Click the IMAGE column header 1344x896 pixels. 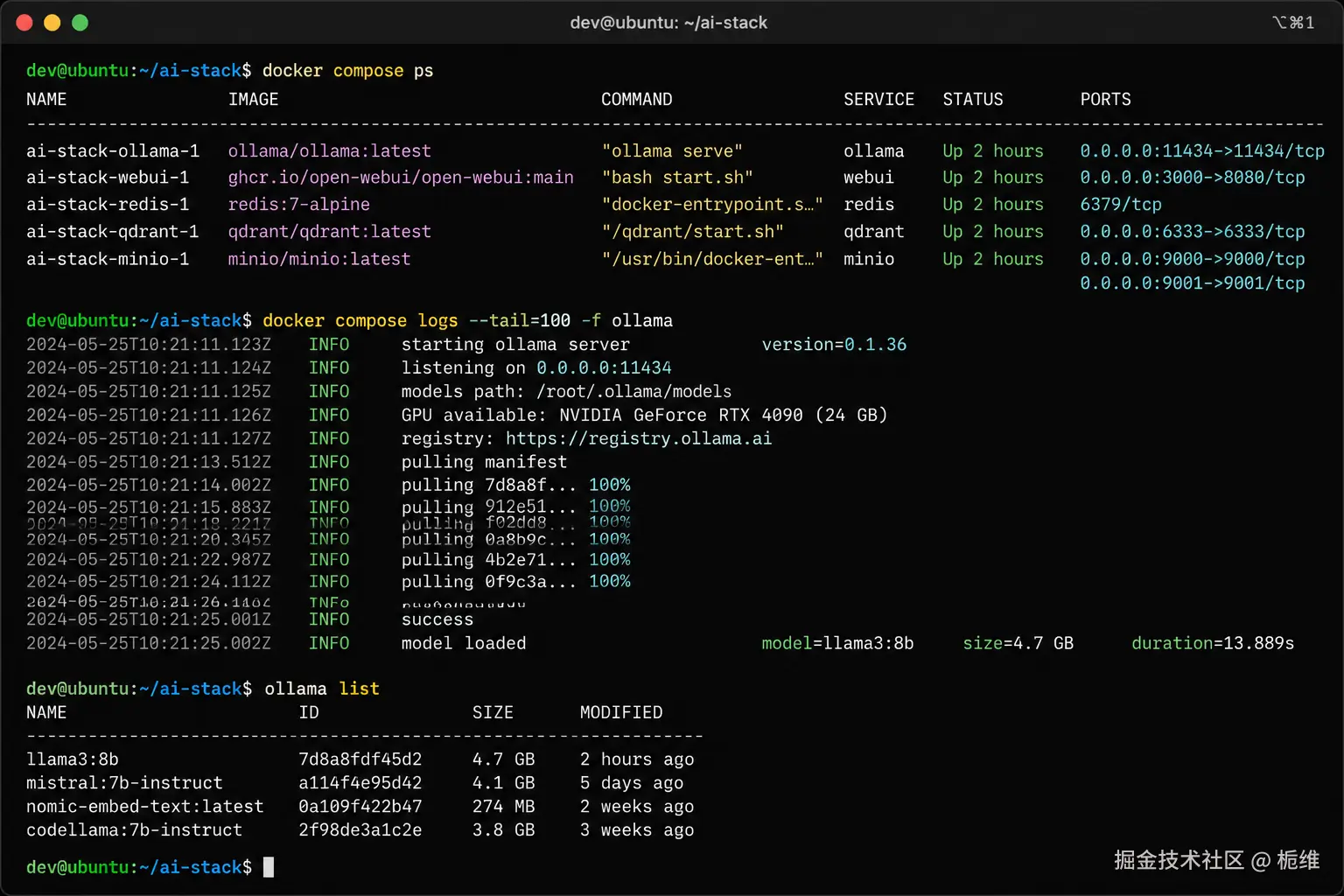(x=254, y=100)
